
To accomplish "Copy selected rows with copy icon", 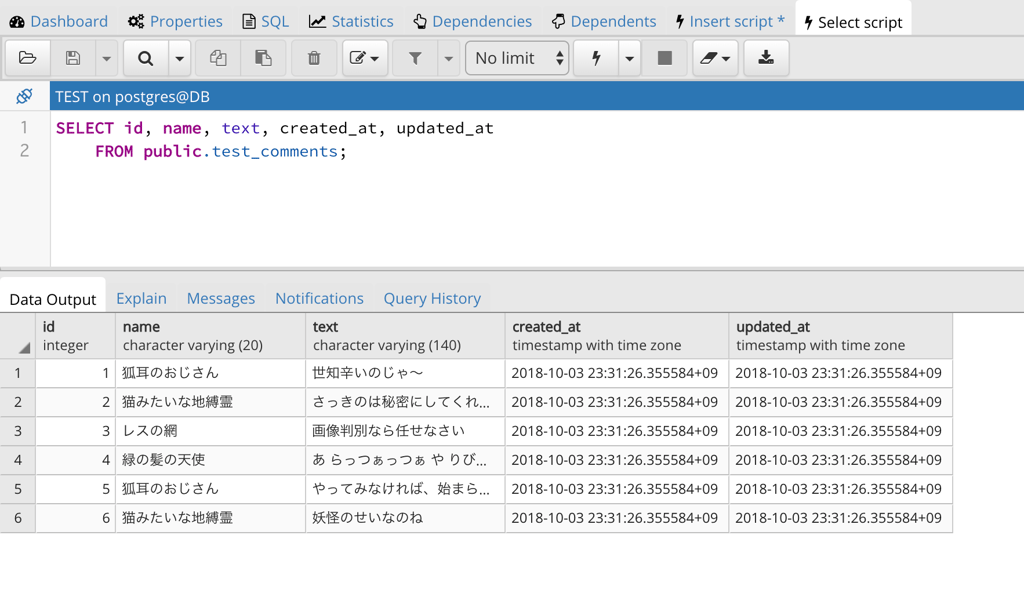I will pyautogui.click(x=218, y=58).
